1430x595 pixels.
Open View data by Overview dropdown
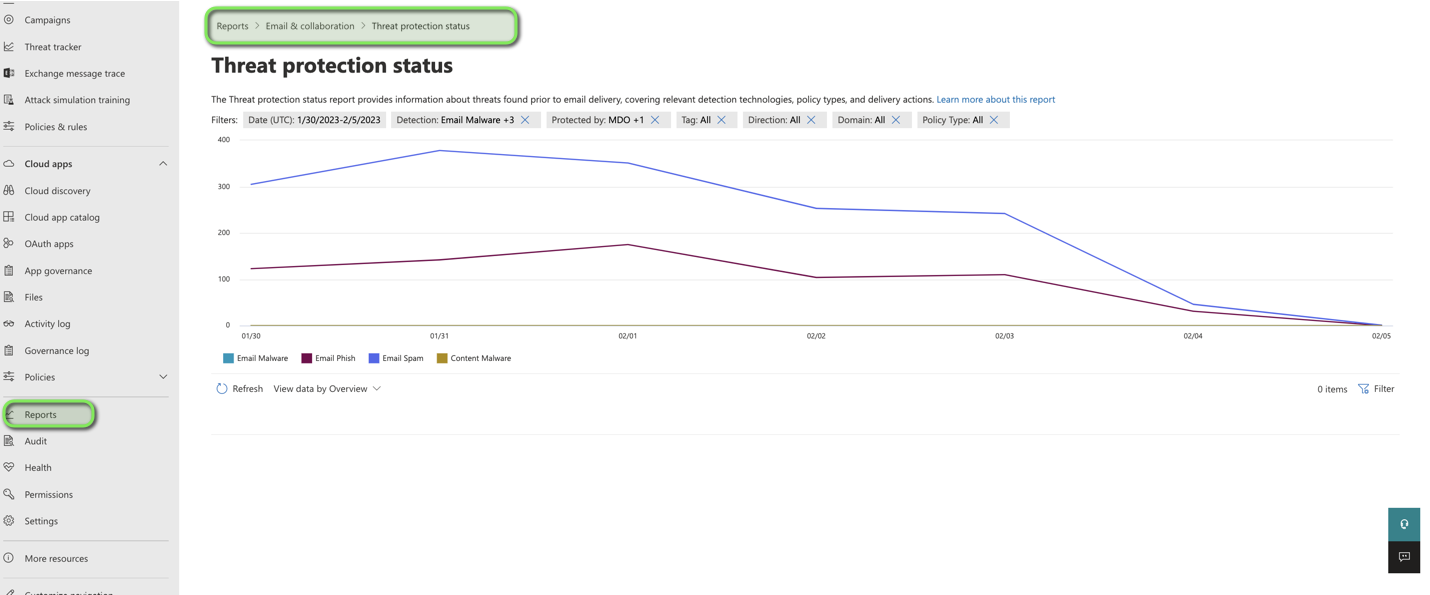pyautogui.click(x=327, y=389)
